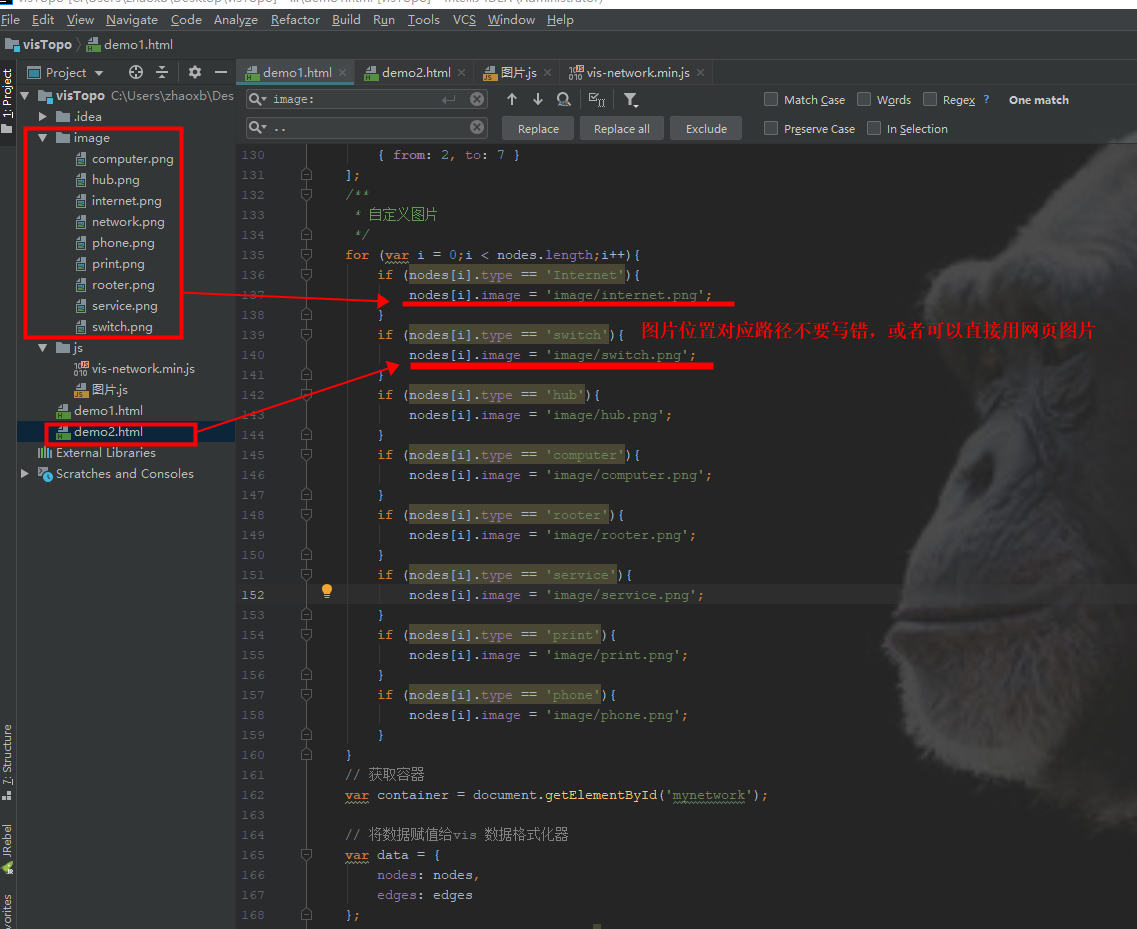The width and height of the screenshot is (1137, 929).
Task: Go to previous occurrence up arrow
Action: pyautogui.click(x=512, y=99)
